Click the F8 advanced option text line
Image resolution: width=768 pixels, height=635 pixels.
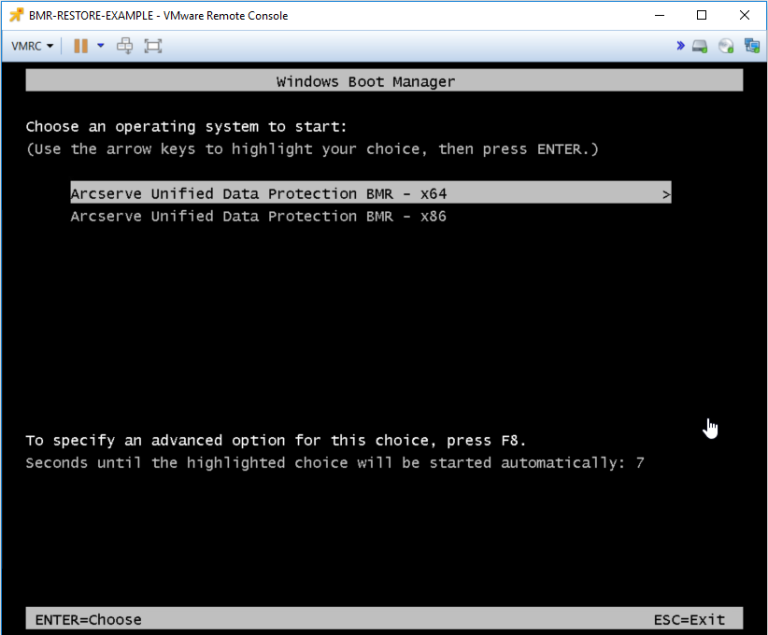click(276, 440)
